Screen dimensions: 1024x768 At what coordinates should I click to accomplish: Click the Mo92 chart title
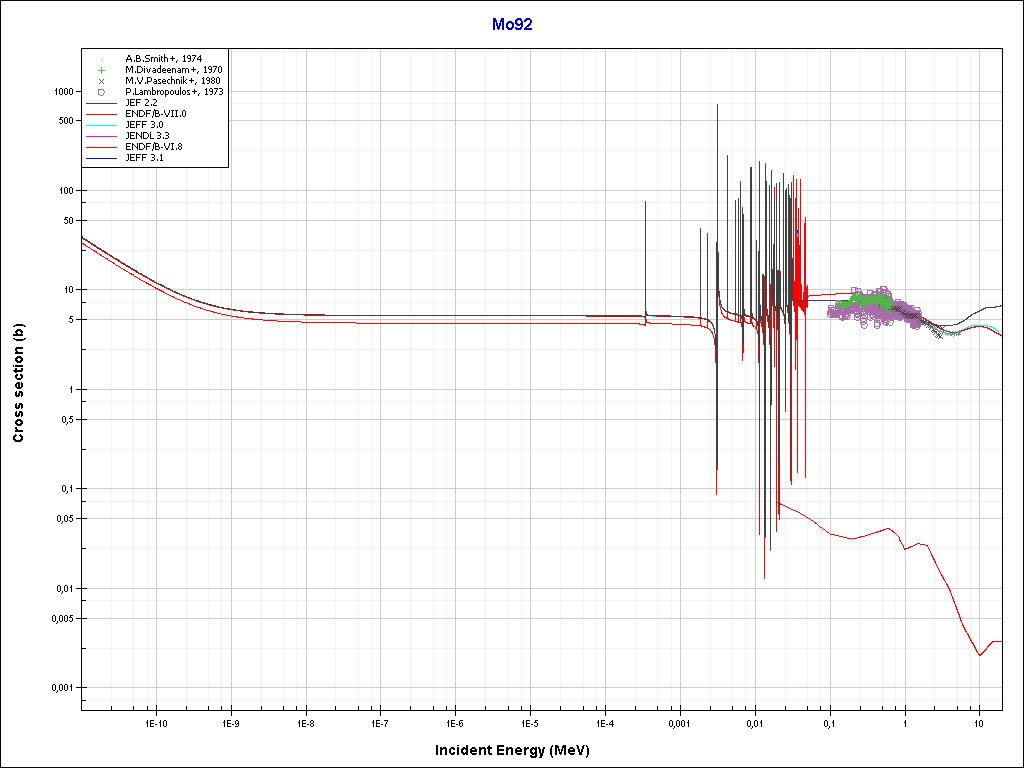point(512,24)
